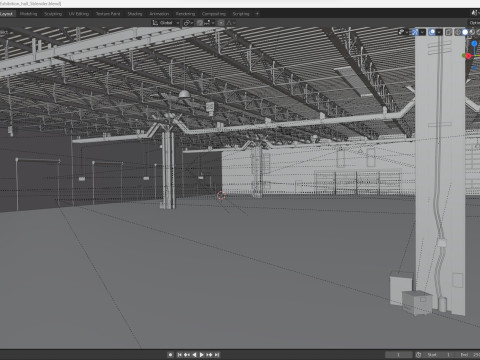
Task: Switch to wireframe viewport shading
Action: click(458, 32)
